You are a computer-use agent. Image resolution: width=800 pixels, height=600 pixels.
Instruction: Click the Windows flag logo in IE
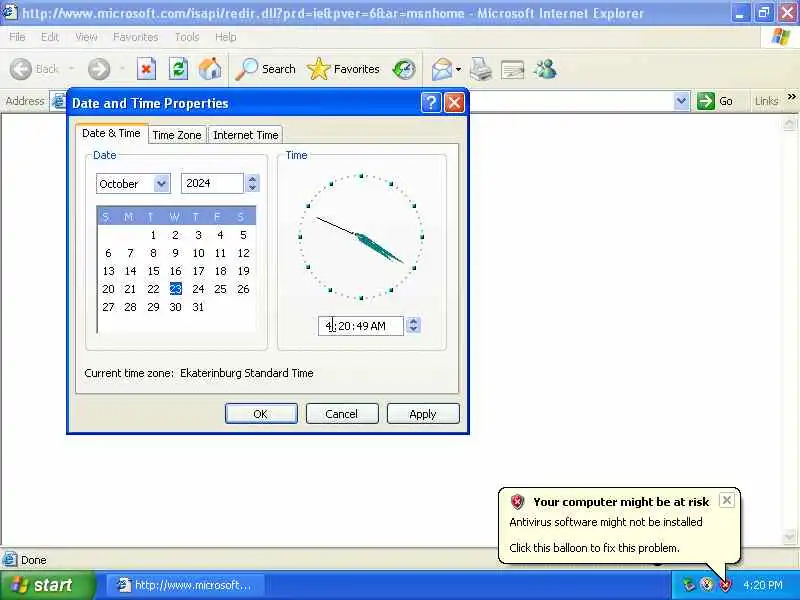tap(780, 37)
